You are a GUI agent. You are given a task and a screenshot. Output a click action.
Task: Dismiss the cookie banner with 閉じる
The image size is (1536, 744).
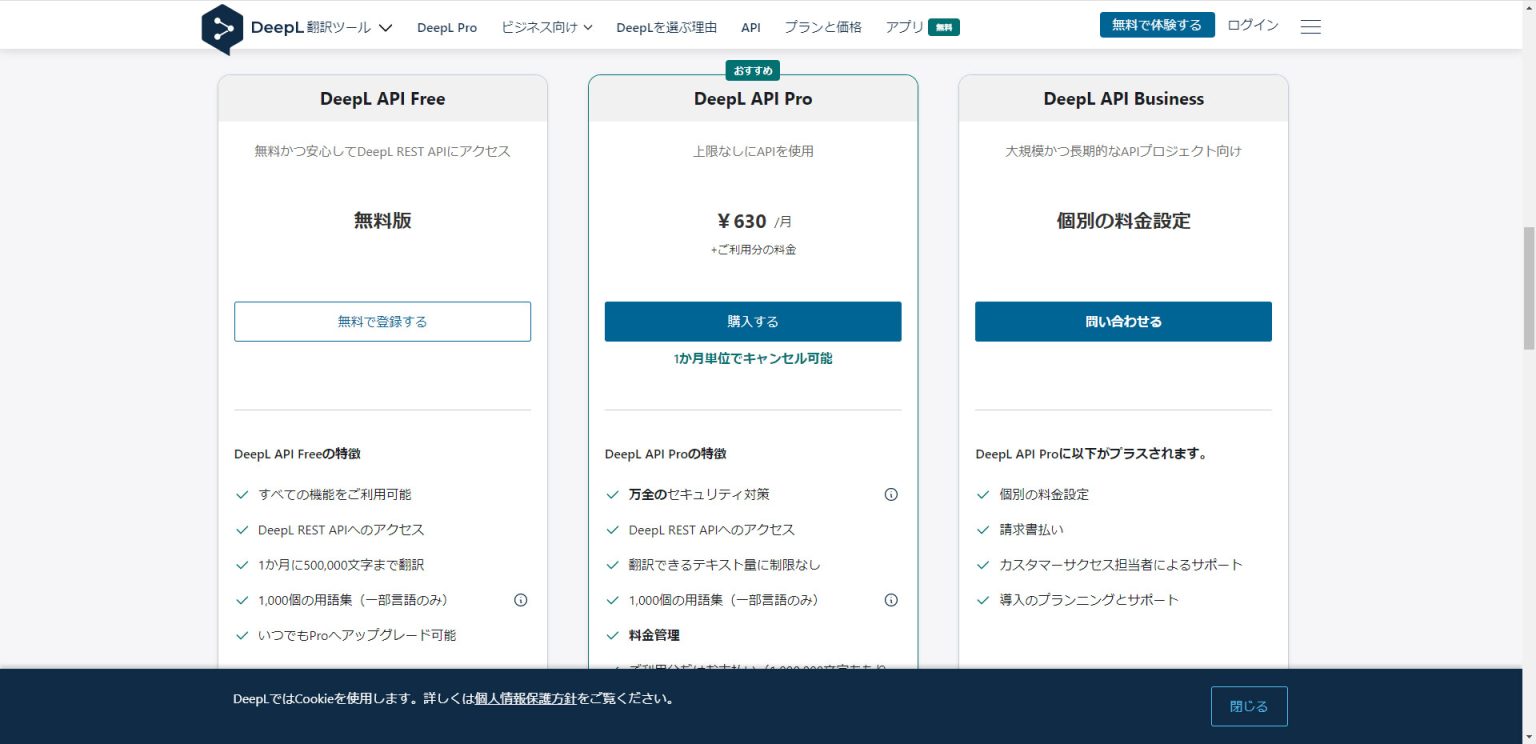1248,706
